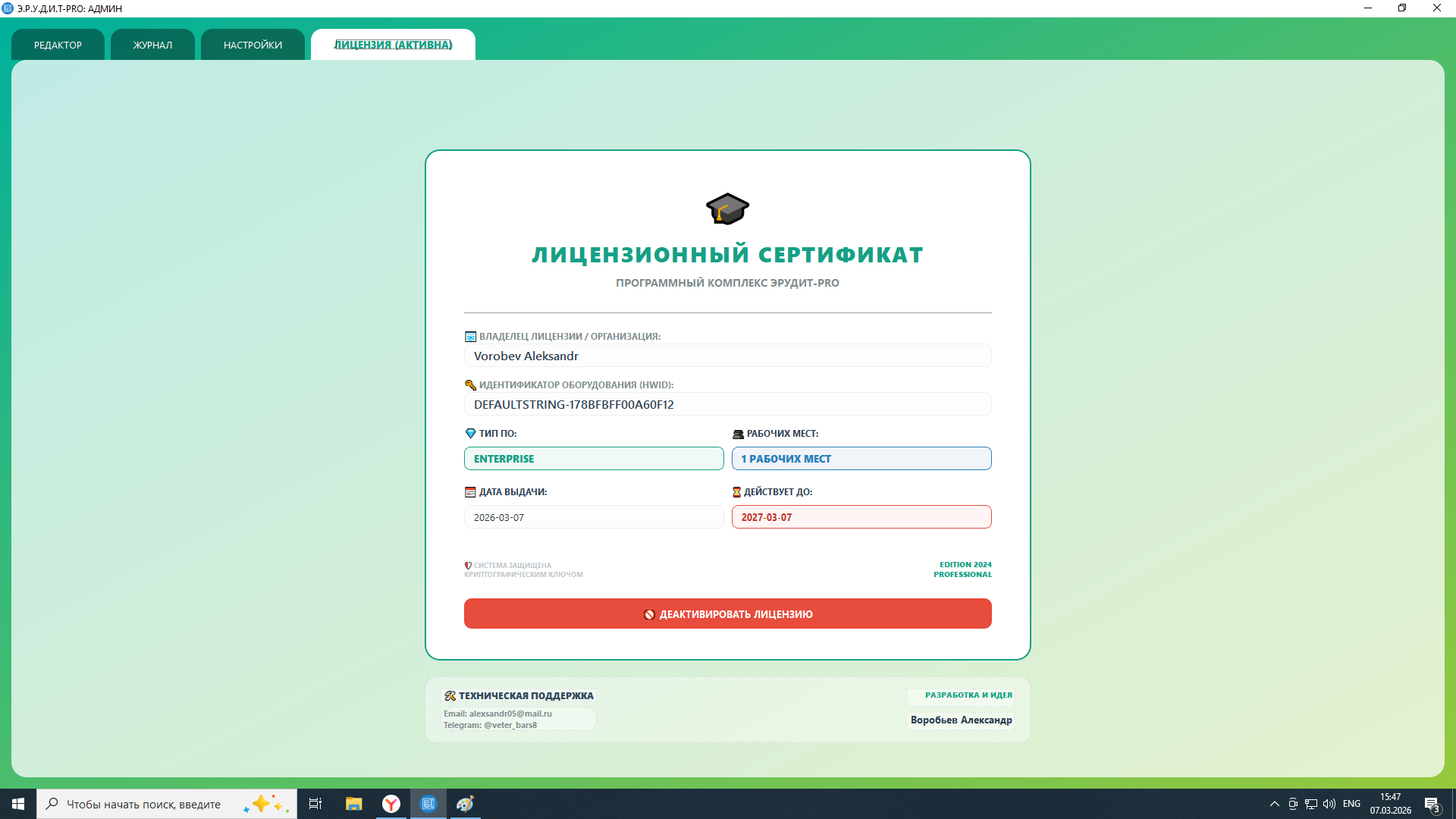Screen dimensions: 1456x819
Task: Open File Explorer from the taskbar
Action: [354, 804]
